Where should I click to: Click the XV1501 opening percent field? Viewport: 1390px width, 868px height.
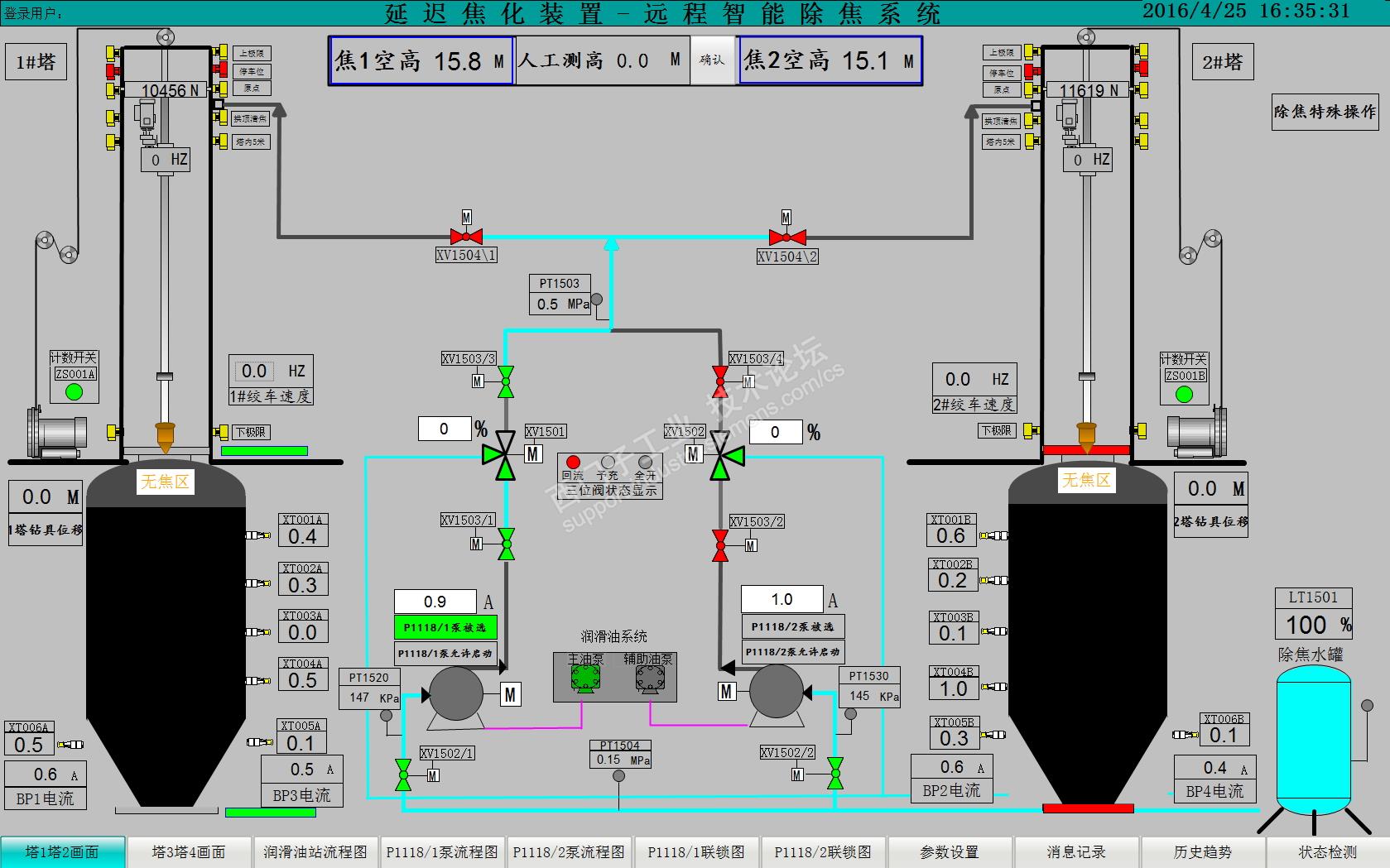(445, 429)
